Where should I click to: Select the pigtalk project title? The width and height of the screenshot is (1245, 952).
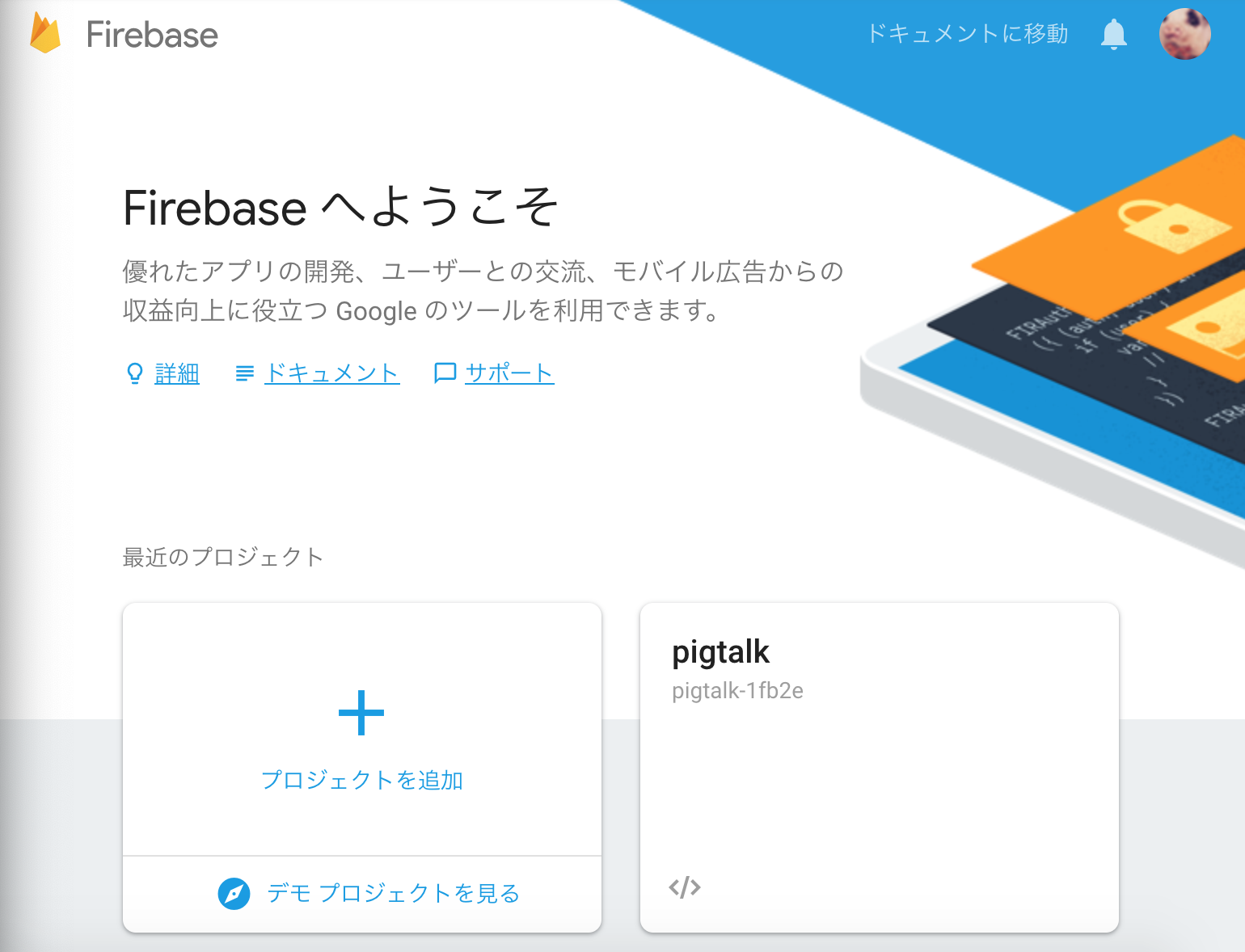coord(720,652)
